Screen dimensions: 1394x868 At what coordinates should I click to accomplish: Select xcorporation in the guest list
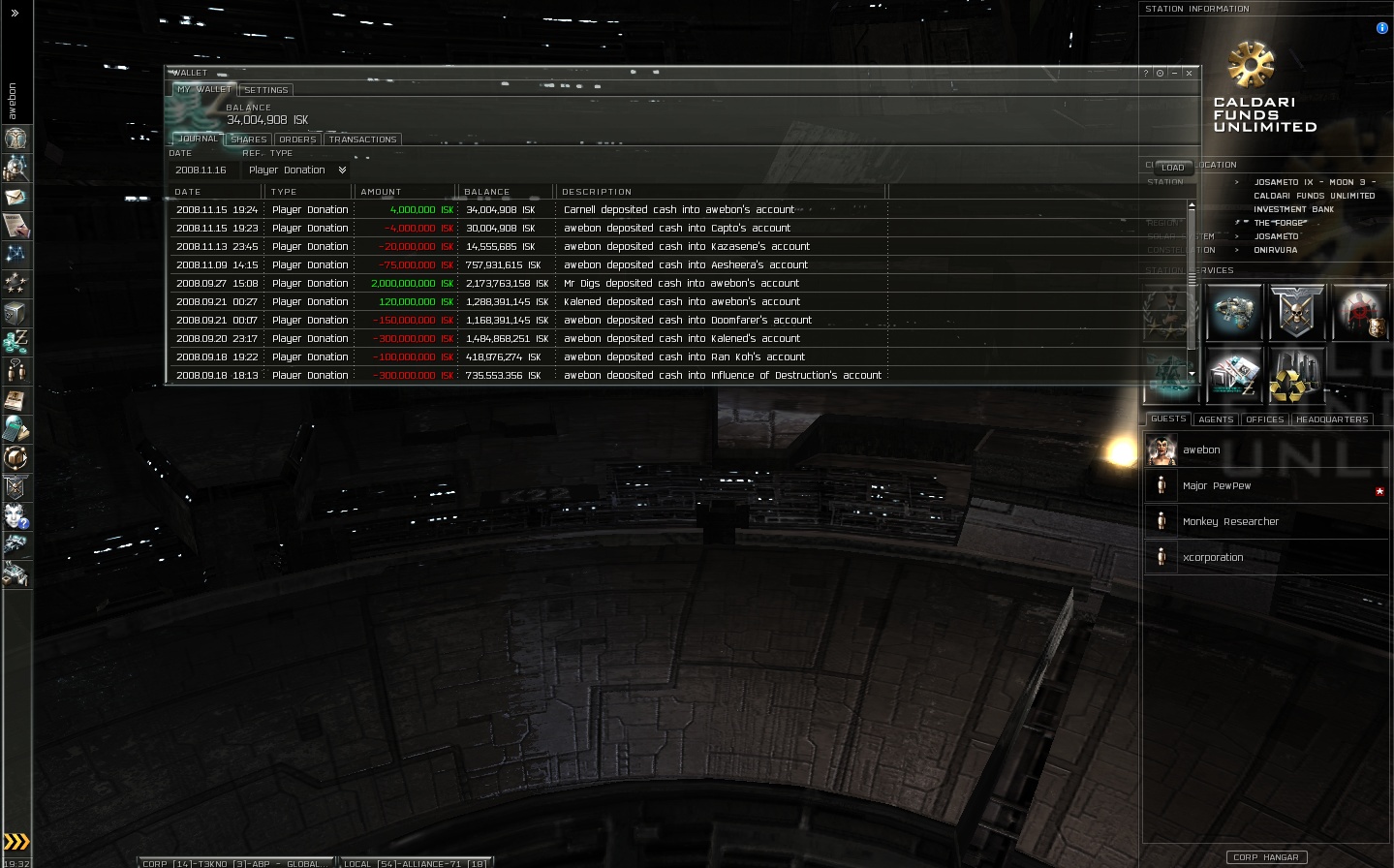coord(1266,557)
